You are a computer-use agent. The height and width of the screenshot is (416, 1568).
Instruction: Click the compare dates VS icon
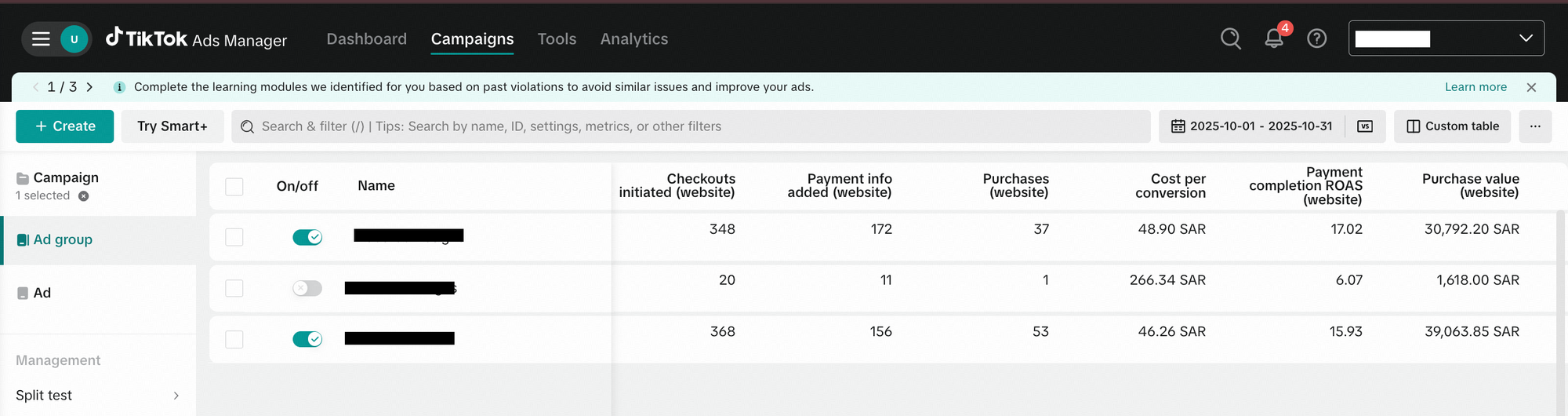point(1365,126)
